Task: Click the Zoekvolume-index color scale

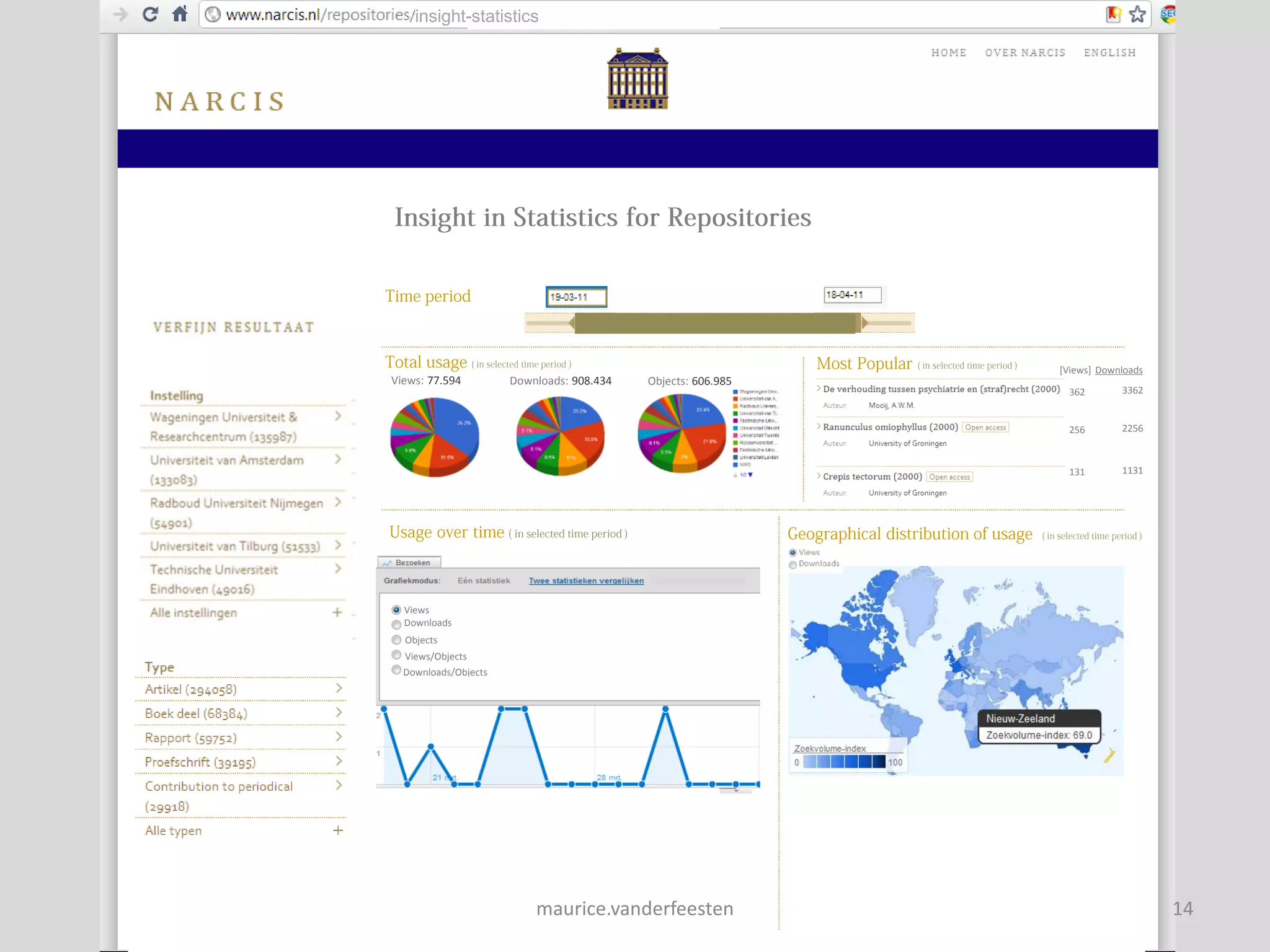Action: (844, 762)
